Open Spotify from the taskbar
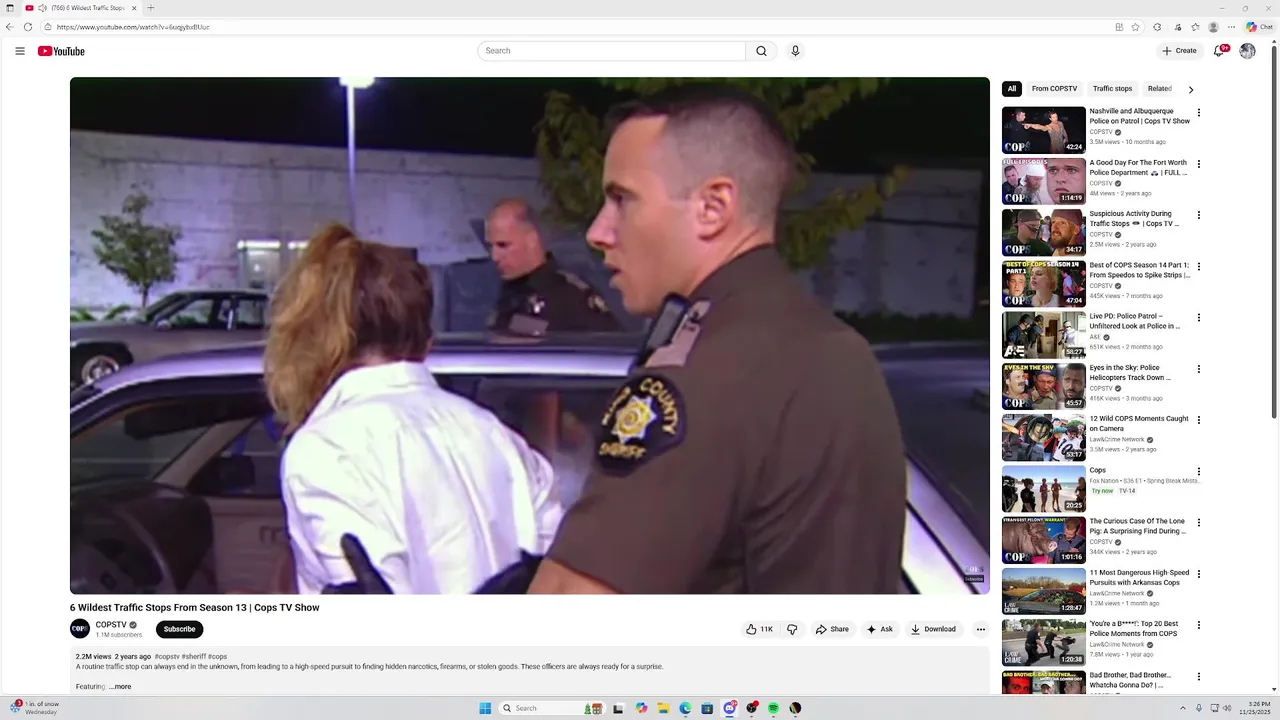 (773, 708)
